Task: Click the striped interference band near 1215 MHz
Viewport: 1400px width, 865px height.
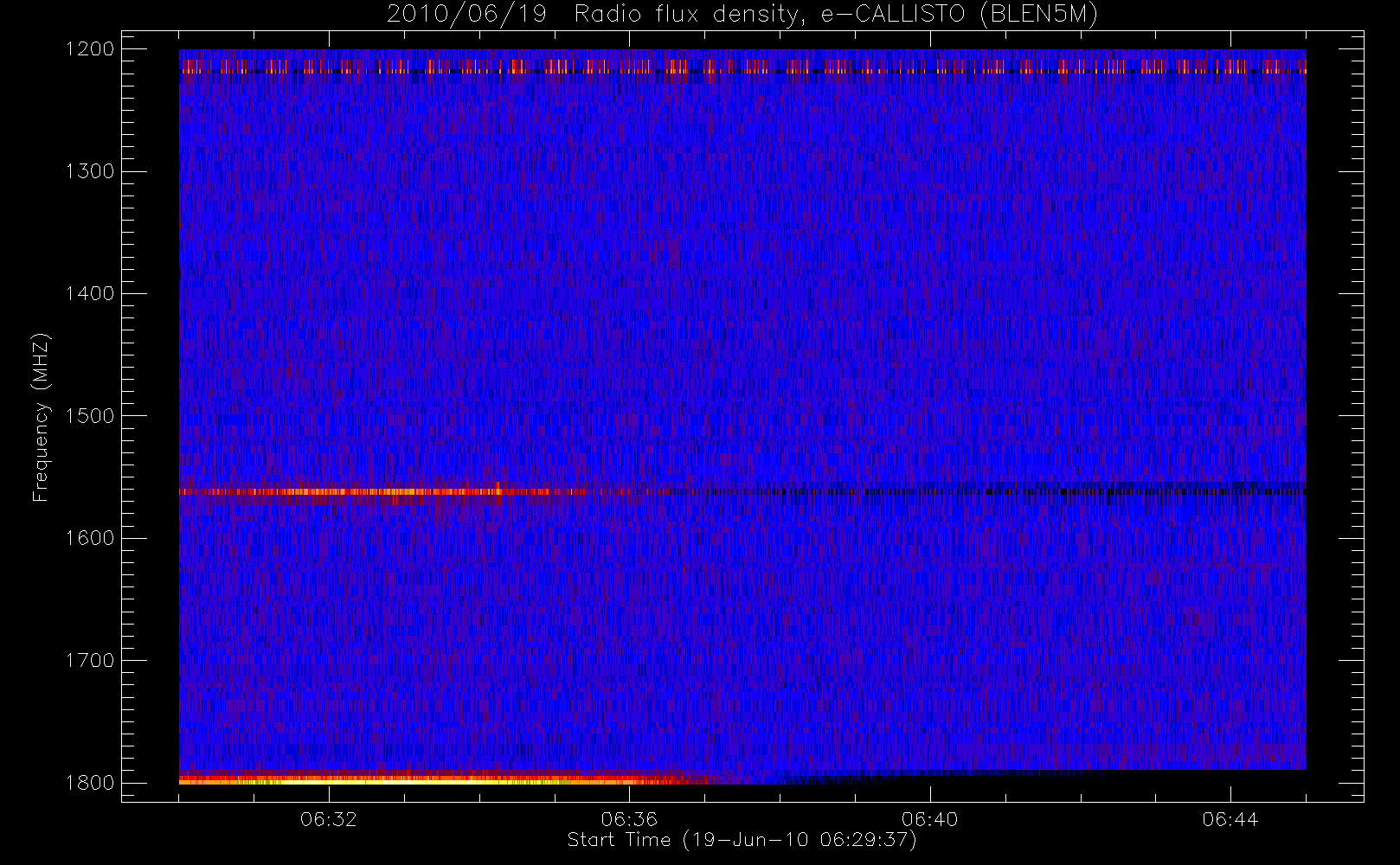Action: coord(742,67)
